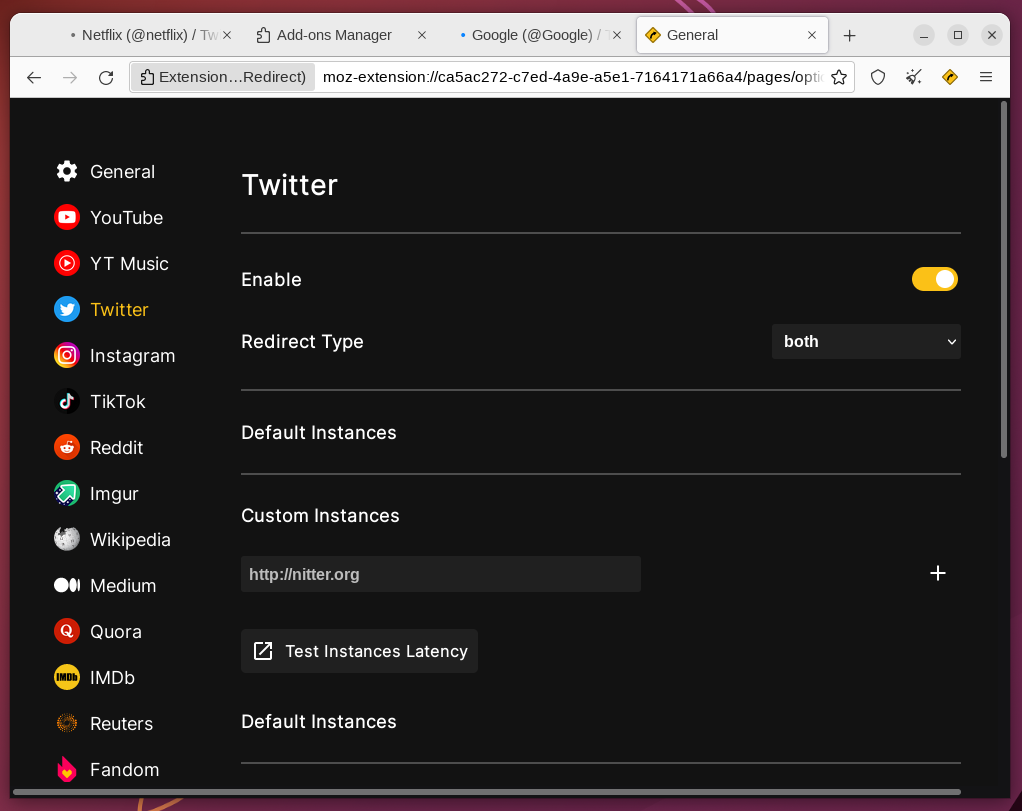
Task: Open the TikTok icon entry
Action: [66, 402]
